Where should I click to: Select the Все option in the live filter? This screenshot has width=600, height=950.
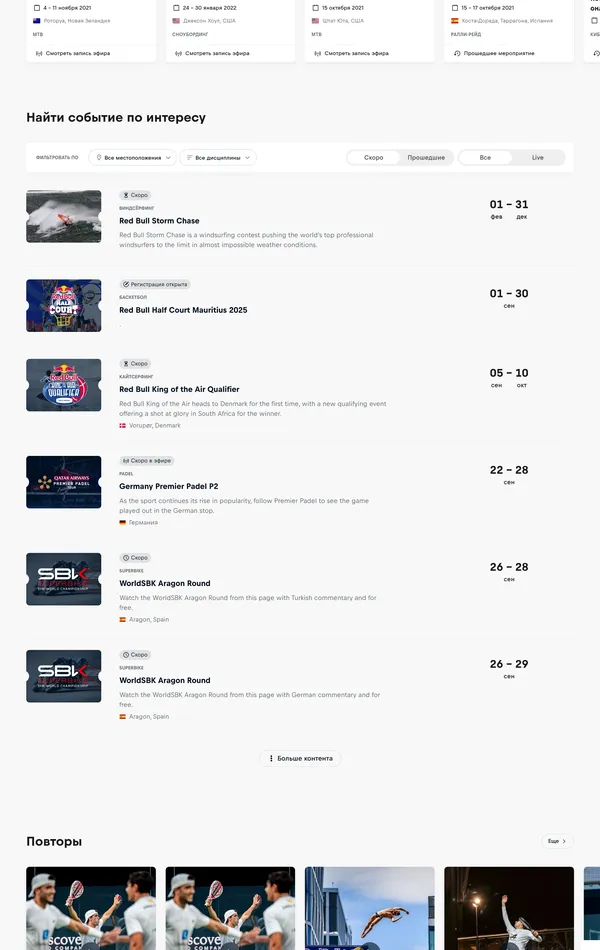pyautogui.click(x=485, y=158)
